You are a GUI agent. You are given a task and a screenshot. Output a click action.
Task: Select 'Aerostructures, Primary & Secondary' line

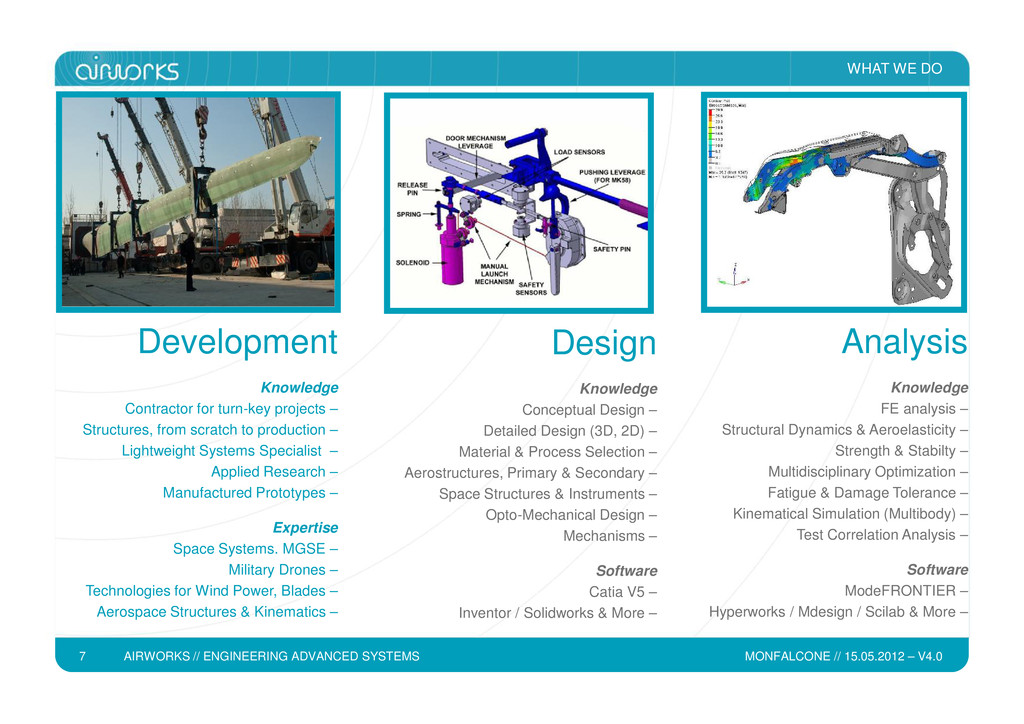pyautogui.click(x=530, y=473)
